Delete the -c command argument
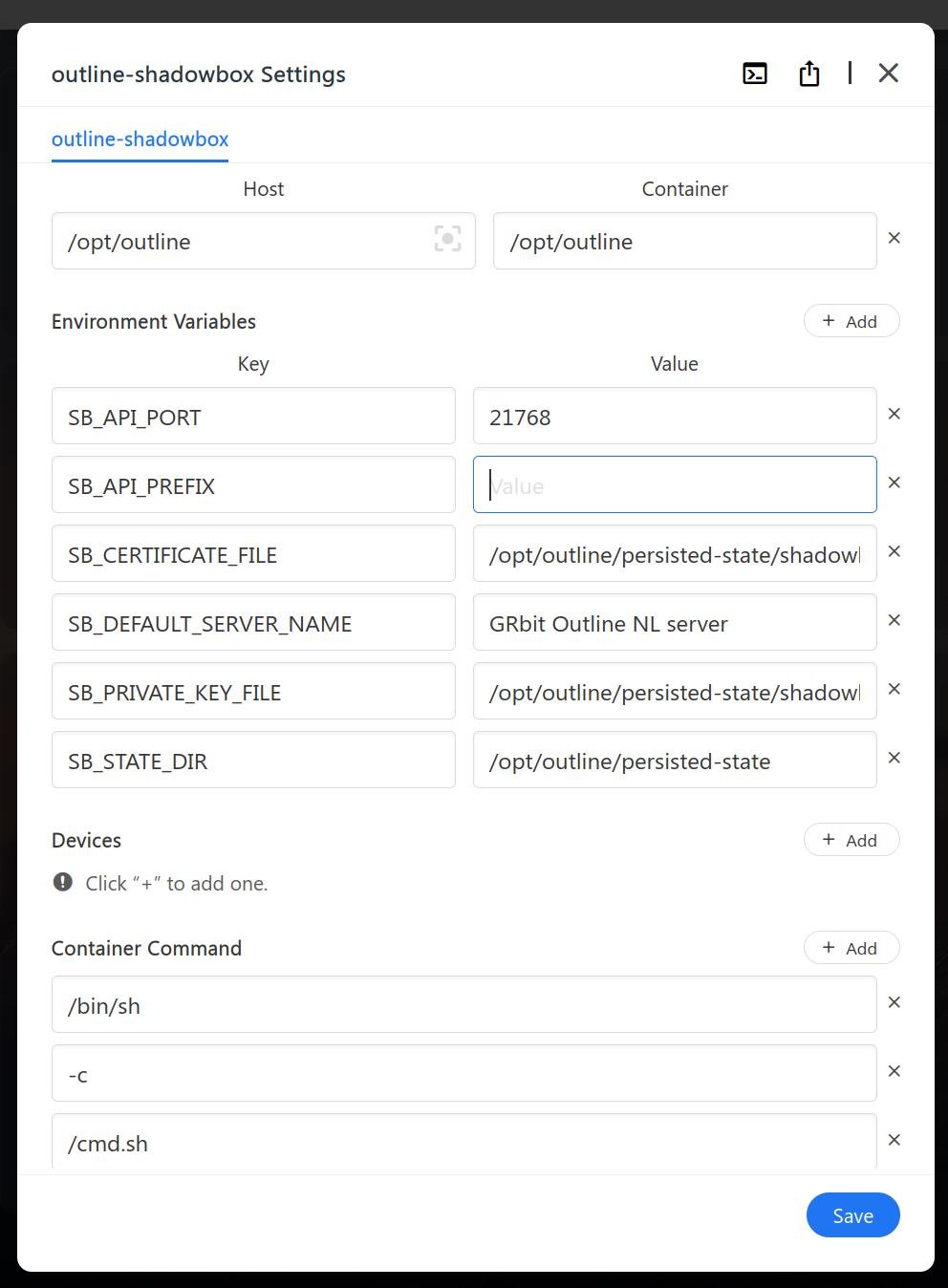This screenshot has width=948, height=1288. coord(894,1072)
